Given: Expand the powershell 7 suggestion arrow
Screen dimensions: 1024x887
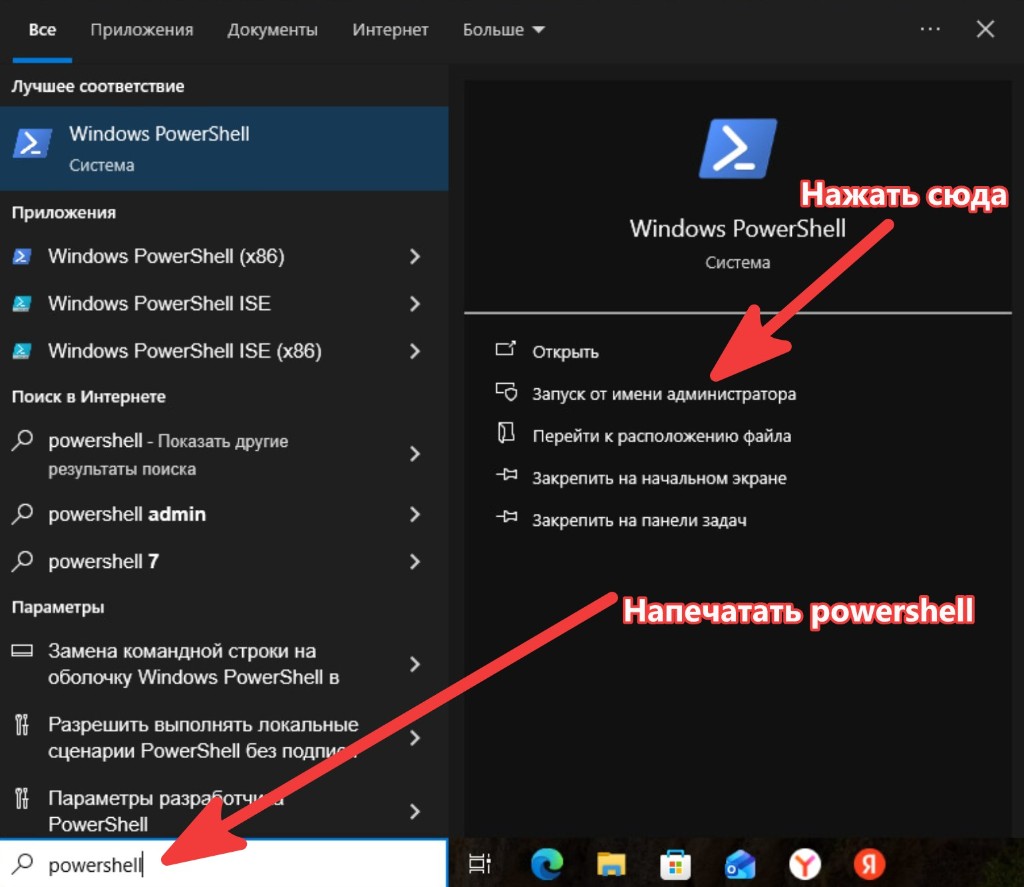Looking at the screenshot, I should click(415, 562).
